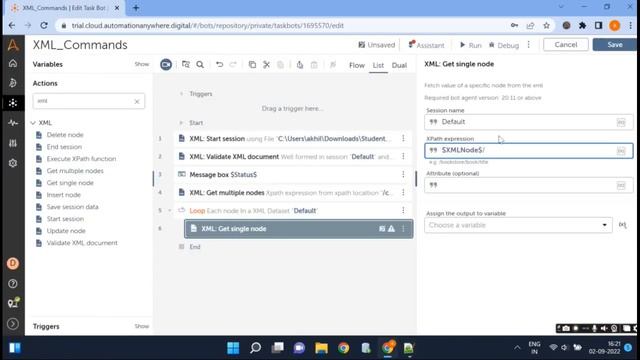The width and height of the screenshot is (640, 360).
Task: Save the bot
Action: [x=615, y=44]
